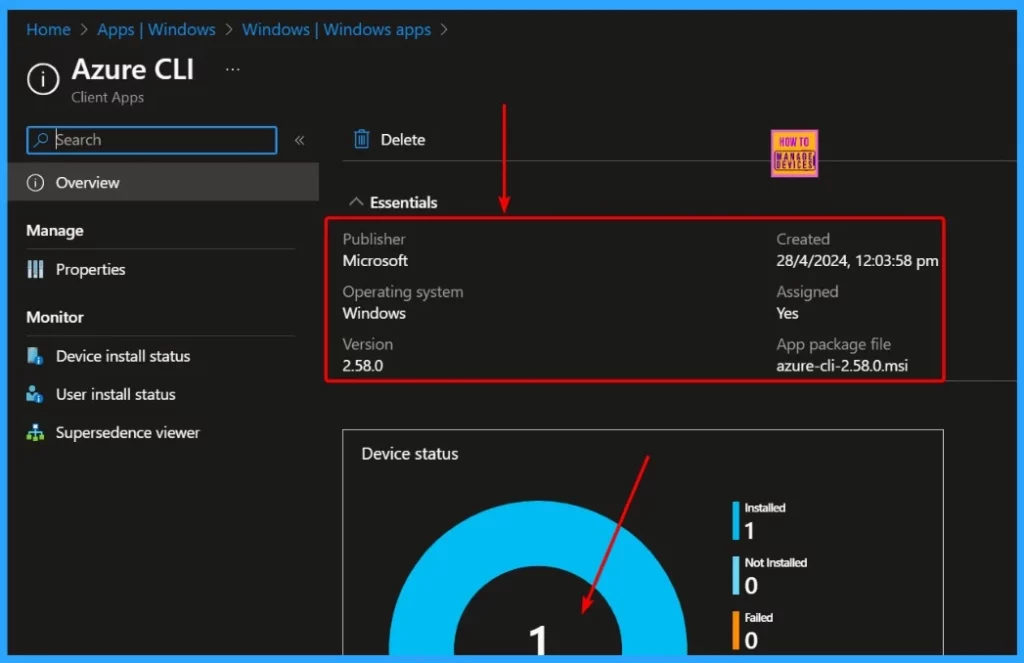Select the Windows operating system value
The image size is (1024, 663).
(x=374, y=313)
